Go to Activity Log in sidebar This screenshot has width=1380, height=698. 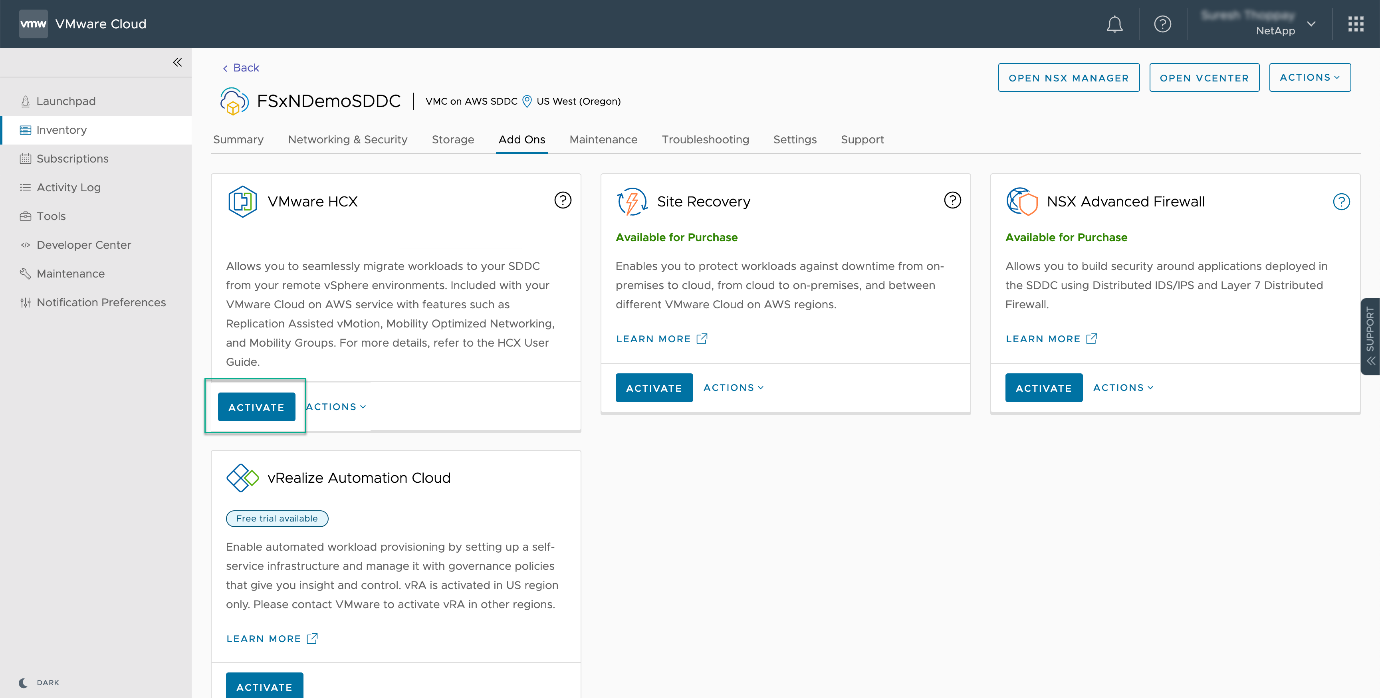pyautogui.click(x=68, y=187)
